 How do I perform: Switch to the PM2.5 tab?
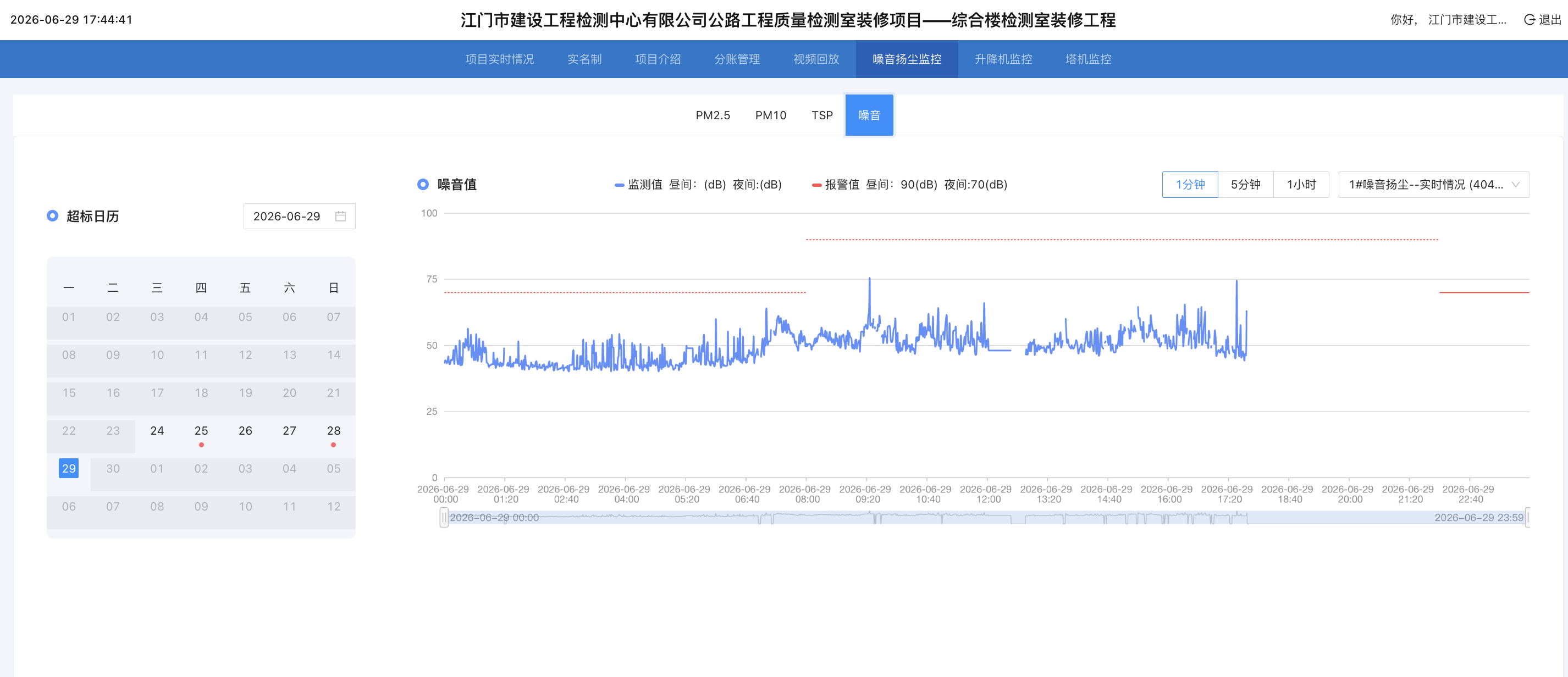tap(713, 115)
